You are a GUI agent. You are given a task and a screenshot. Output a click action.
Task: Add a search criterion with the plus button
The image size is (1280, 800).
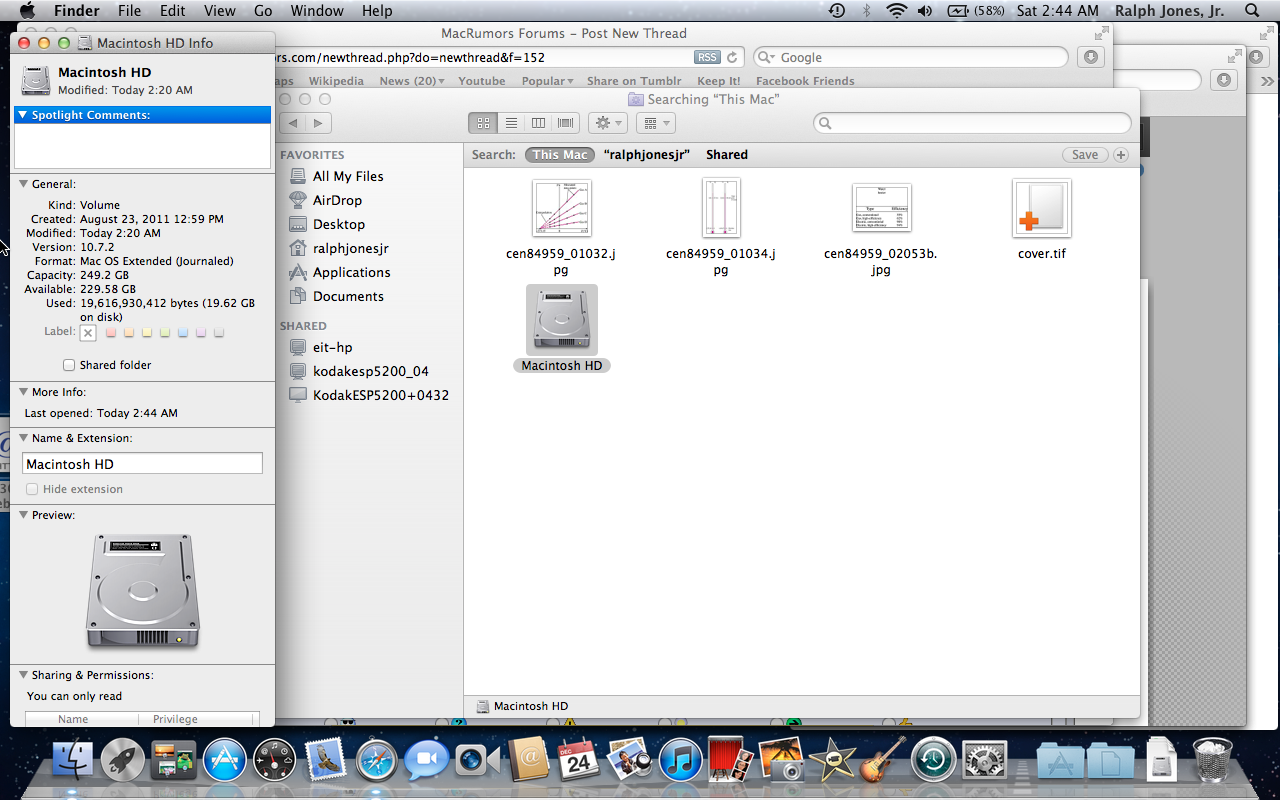[1121, 155]
